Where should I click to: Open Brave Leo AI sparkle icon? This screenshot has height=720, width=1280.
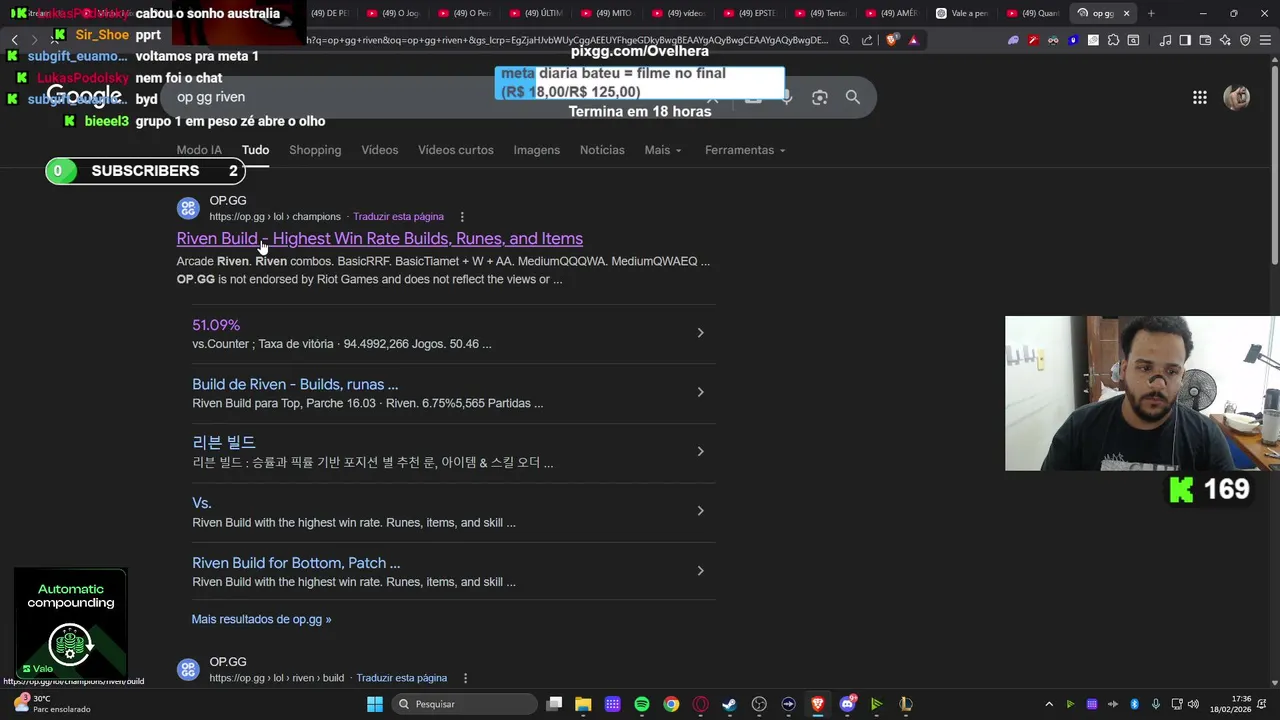coord(1225,40)
